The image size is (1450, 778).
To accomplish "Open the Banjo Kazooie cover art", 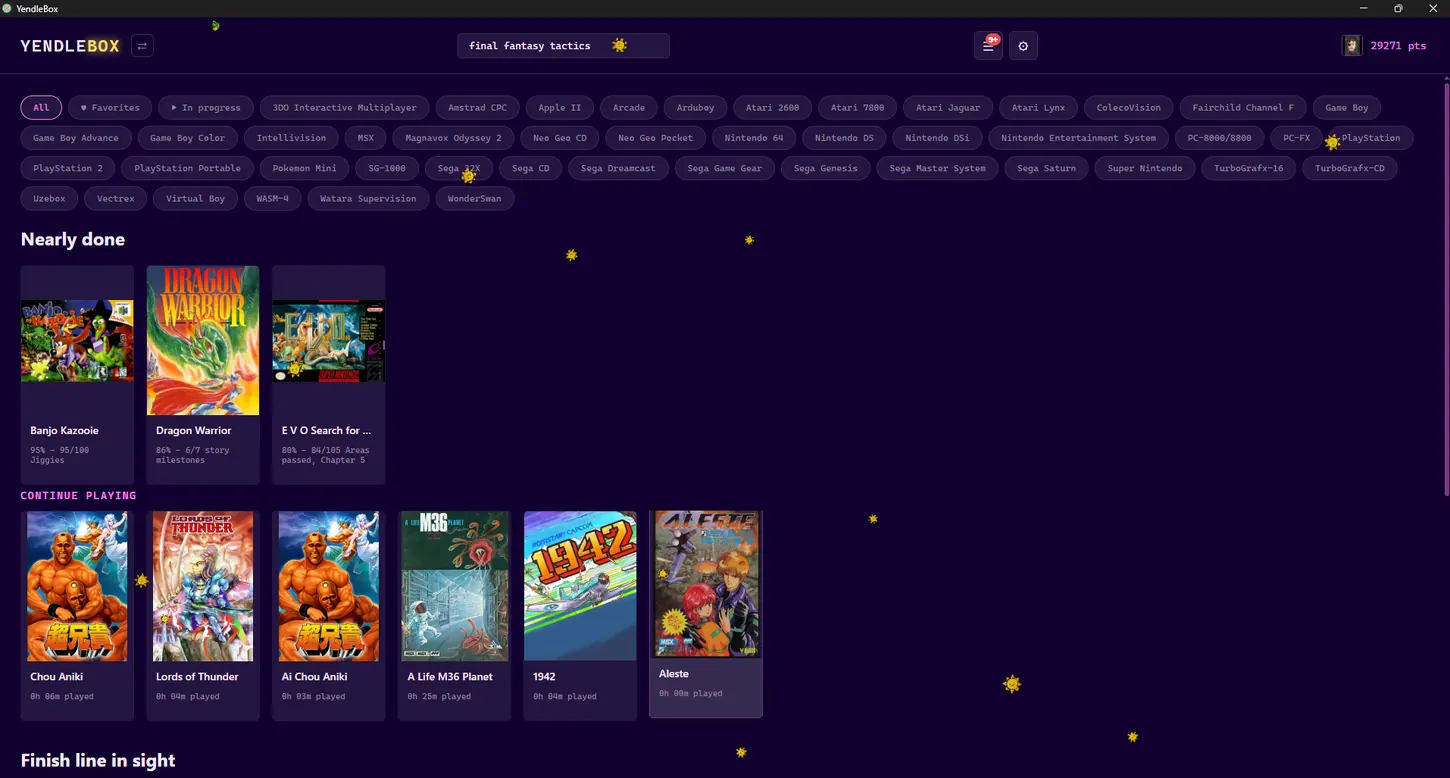I will click(x=77, y=341).
